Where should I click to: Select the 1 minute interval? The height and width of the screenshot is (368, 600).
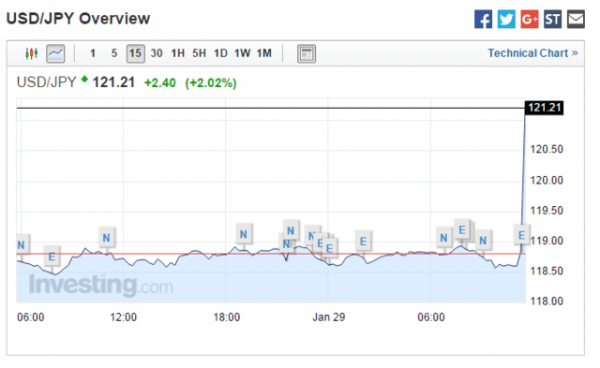[93, 53]
